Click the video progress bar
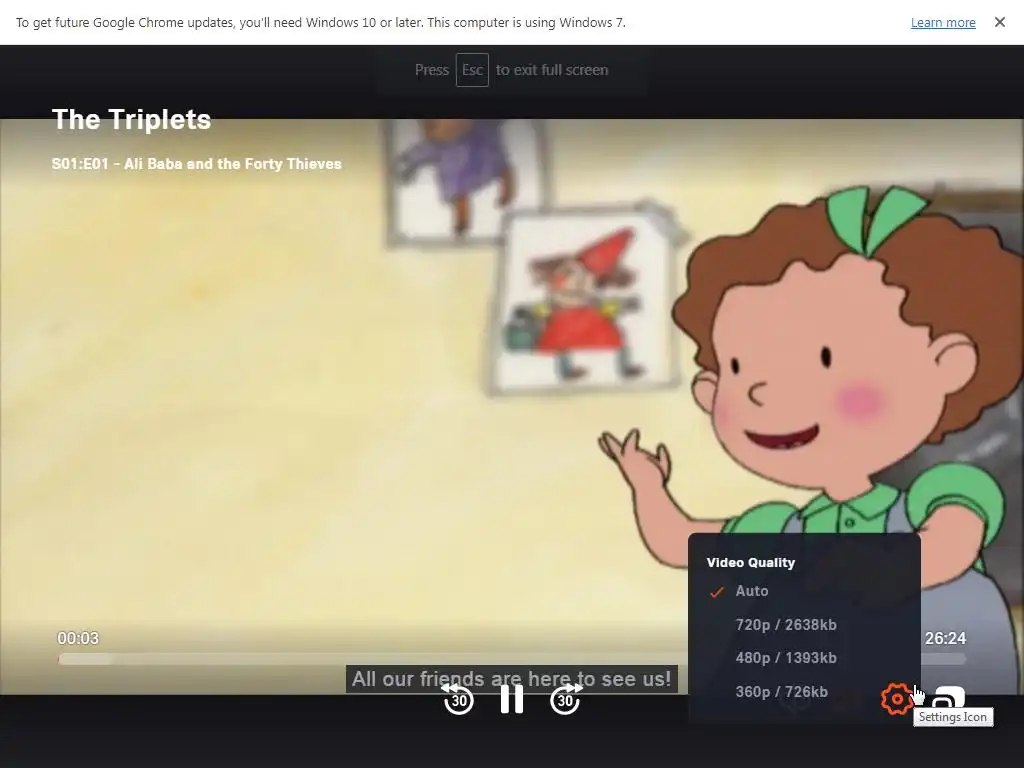This screenshot has width=1024, height=768. pyautogui.click(x=511, y=660)
